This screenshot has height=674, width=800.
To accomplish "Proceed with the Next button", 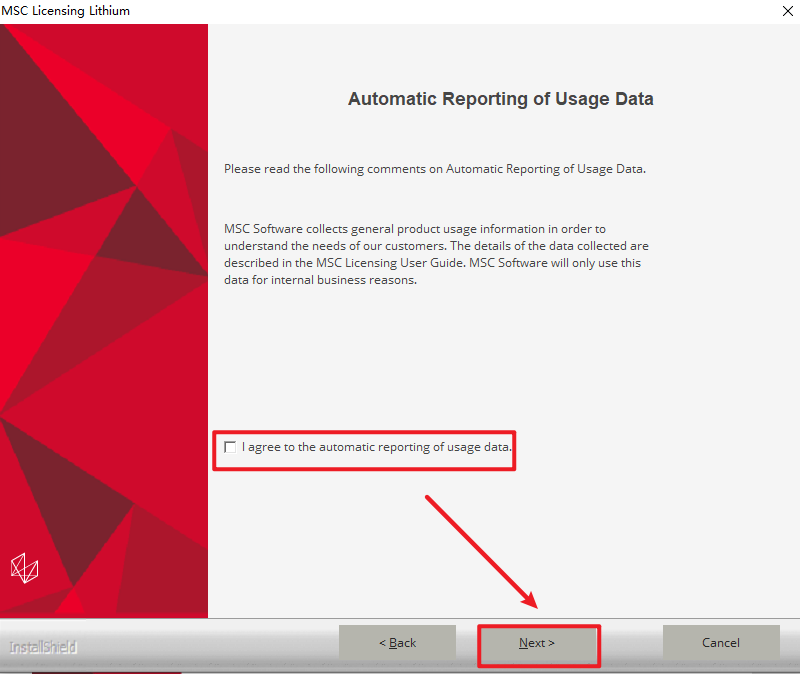I will [x=537, y=643].
